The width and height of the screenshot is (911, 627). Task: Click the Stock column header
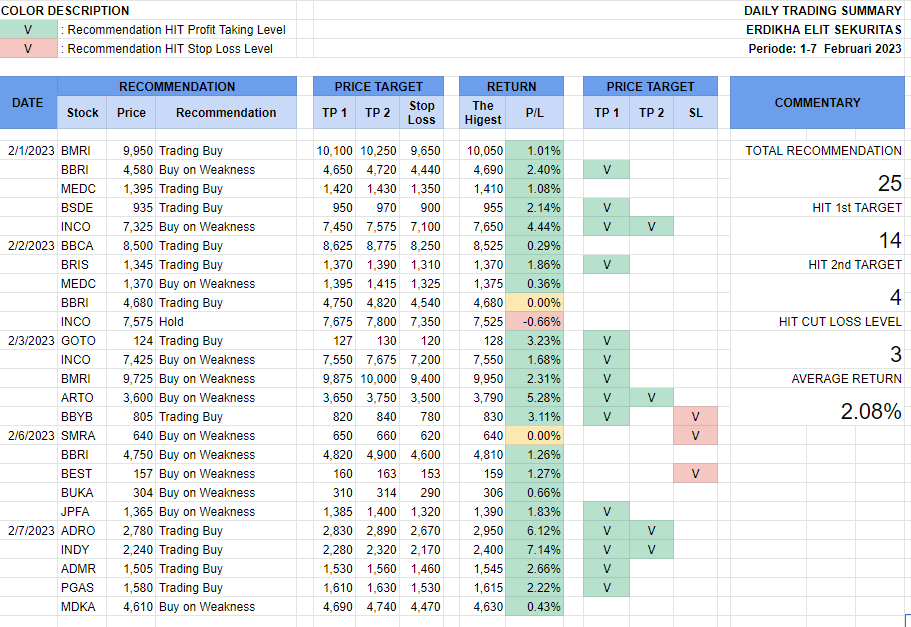coord(83,113)
